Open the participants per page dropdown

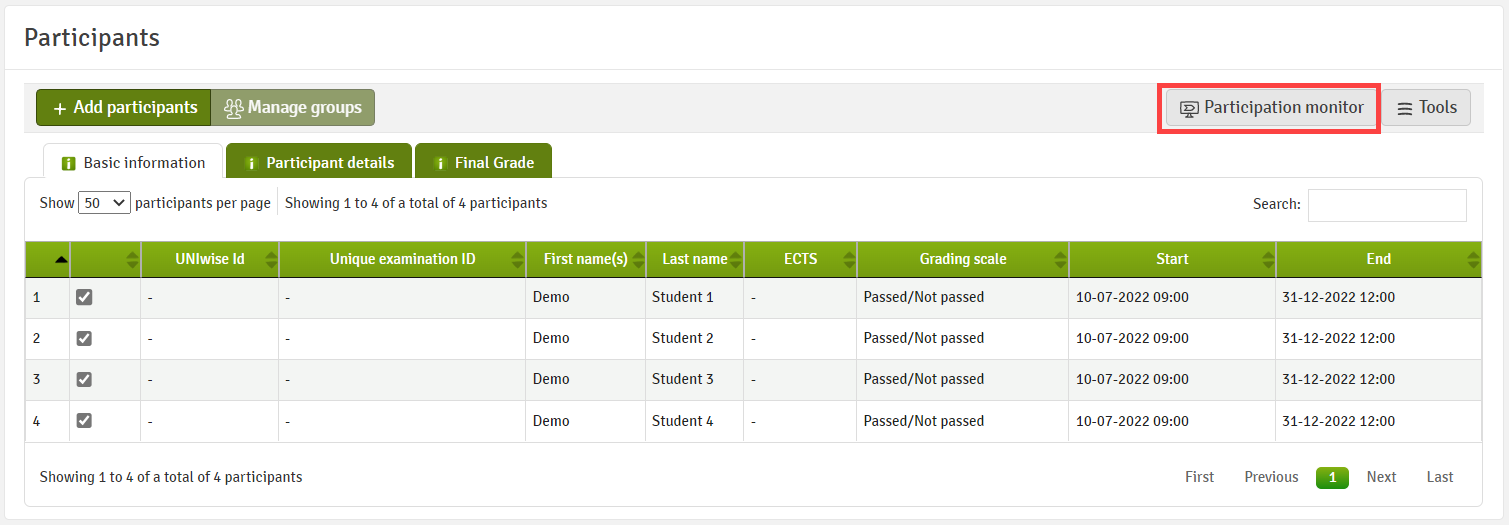pyautogui.click(x=104, y=203)
